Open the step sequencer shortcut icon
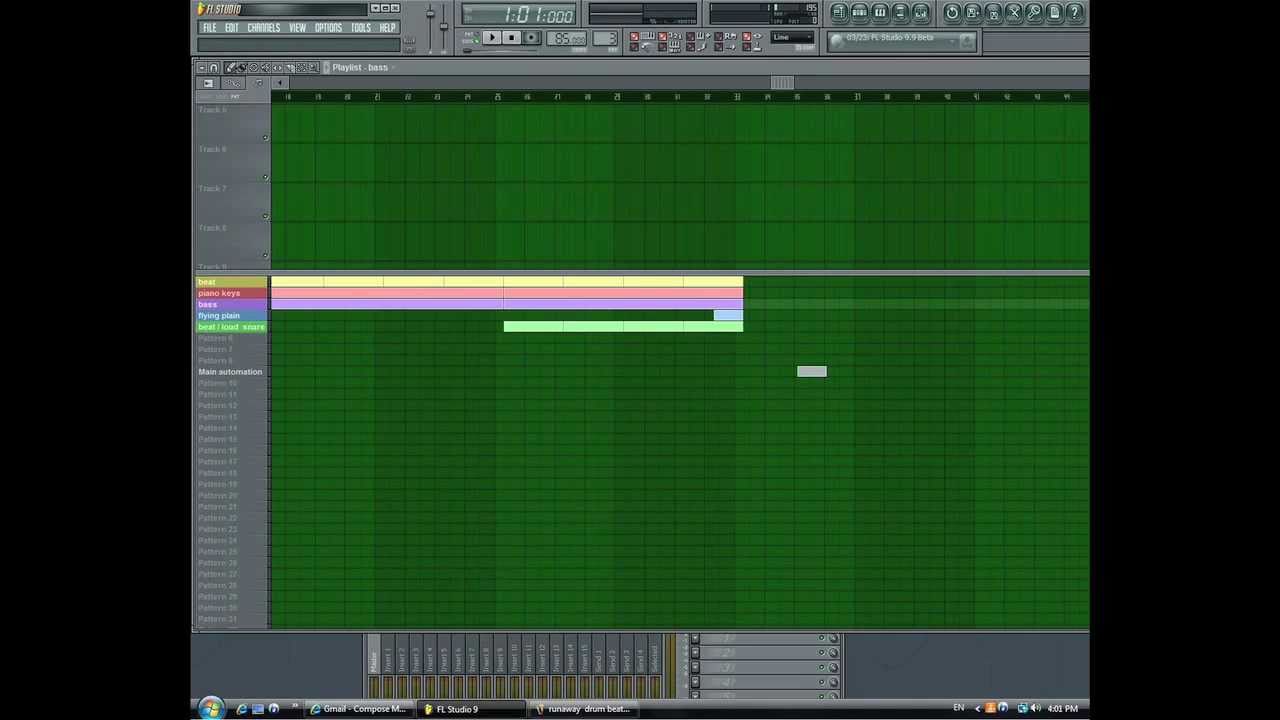1280x720 pixels. [x=859, y=12]
